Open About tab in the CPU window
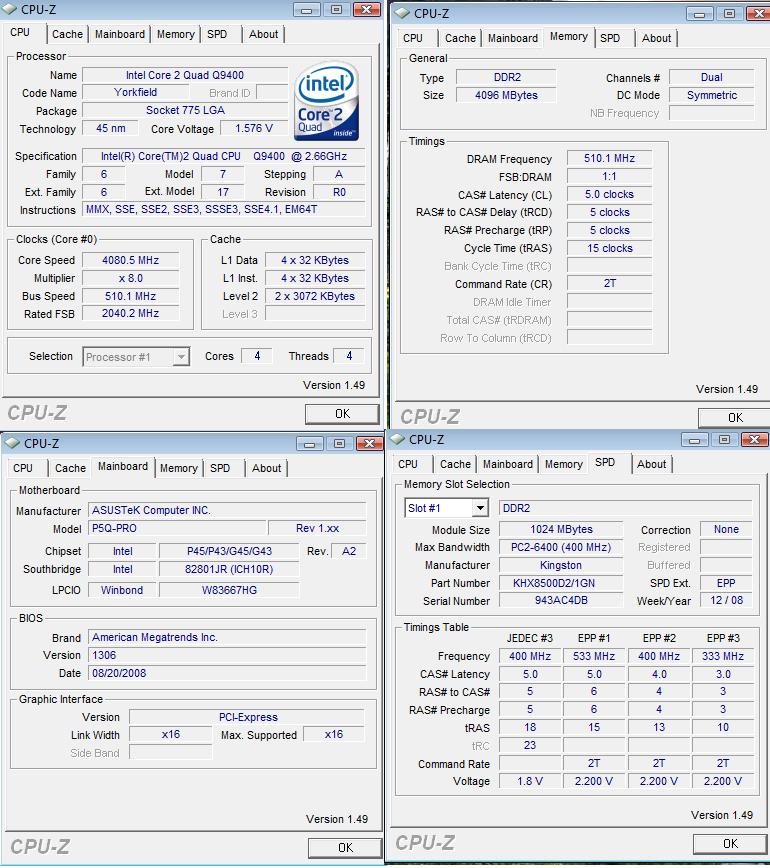The width and height of the screenshot is (770, 868). [263, 34]
